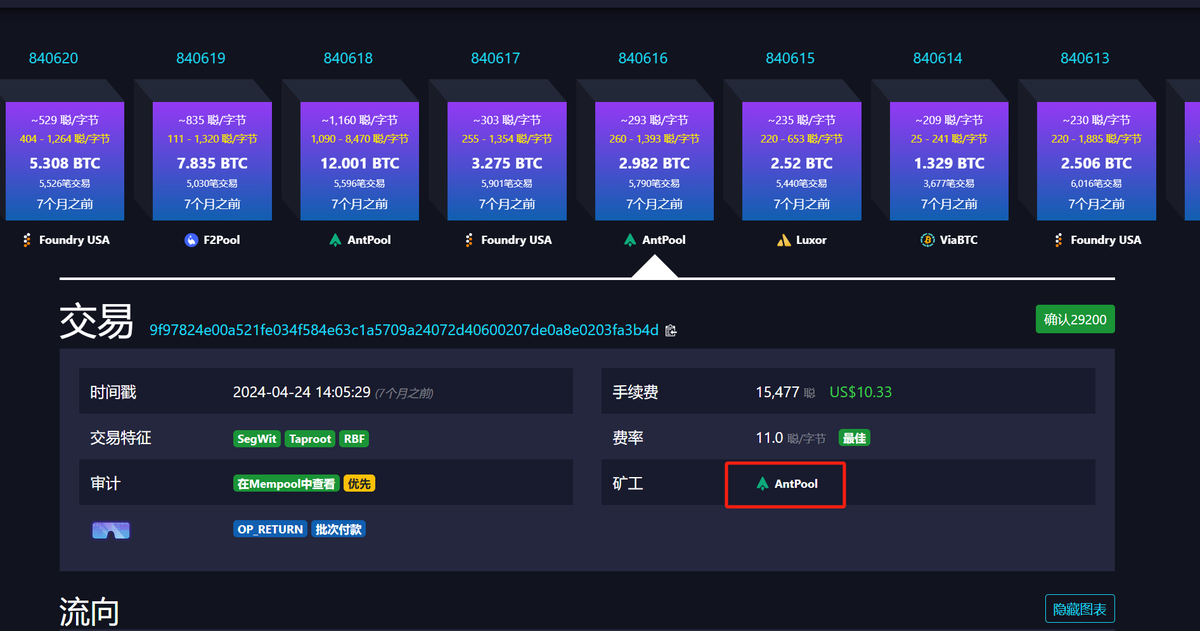This screenshot has width=1200, height=631.
Task: Click the 费率 row label
Action: [x=628, y=438]
